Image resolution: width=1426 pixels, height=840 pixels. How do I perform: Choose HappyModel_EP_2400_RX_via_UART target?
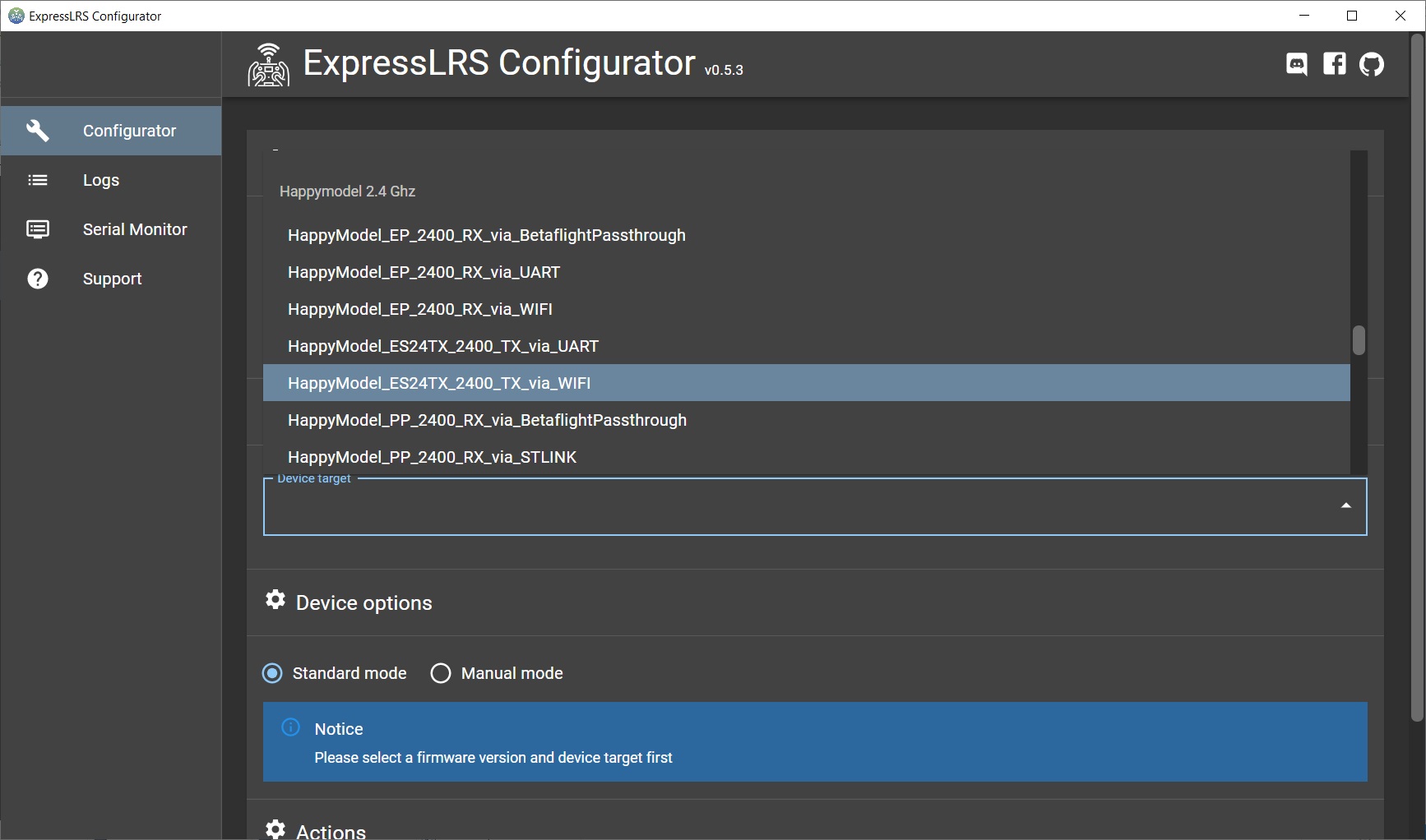tap(807, 272)
